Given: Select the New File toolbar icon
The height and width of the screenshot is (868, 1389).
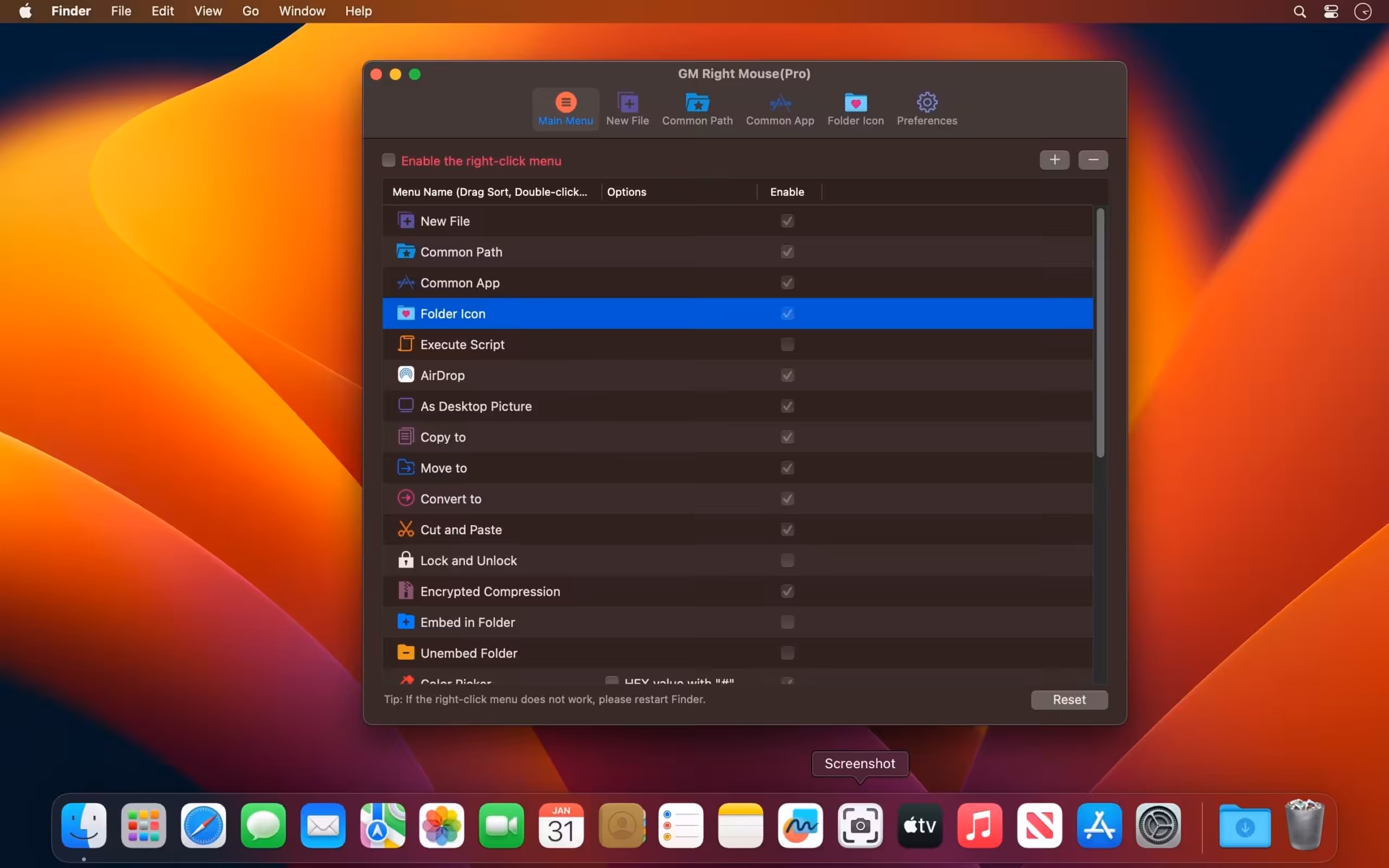Looking at the screenshot, I should 627,109.
